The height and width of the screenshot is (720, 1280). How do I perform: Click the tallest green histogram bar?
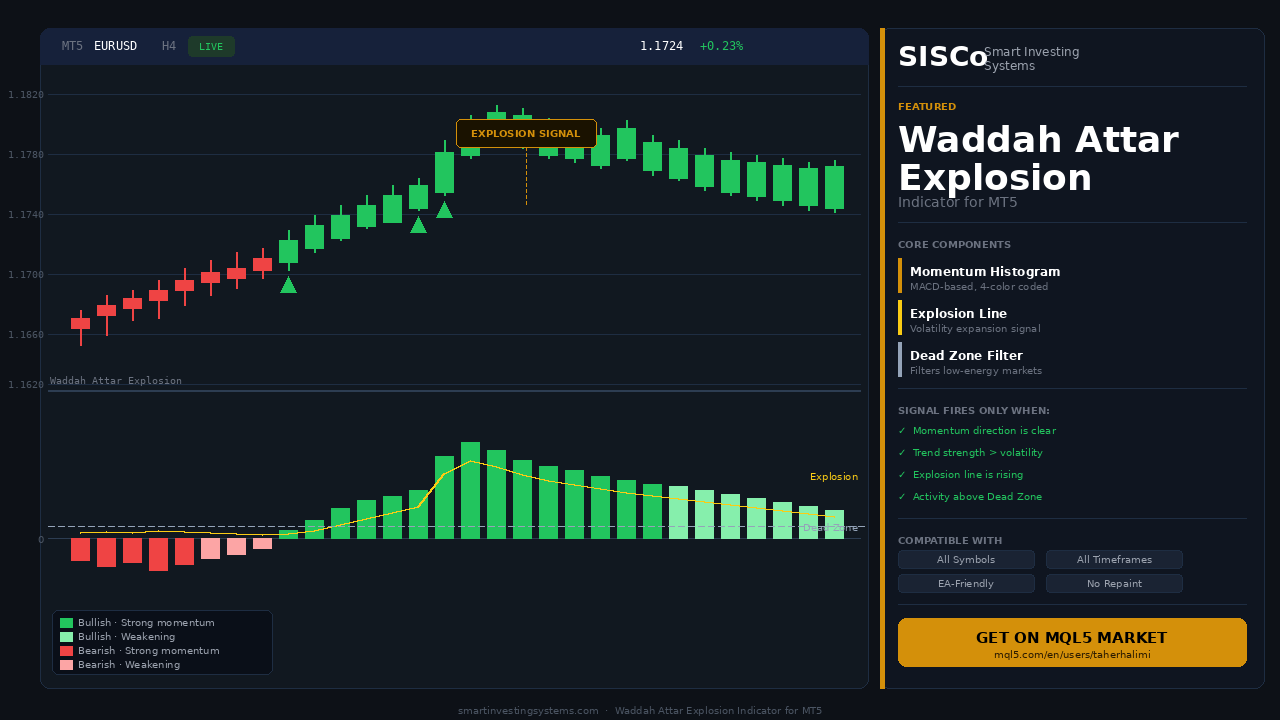point(470,490)
